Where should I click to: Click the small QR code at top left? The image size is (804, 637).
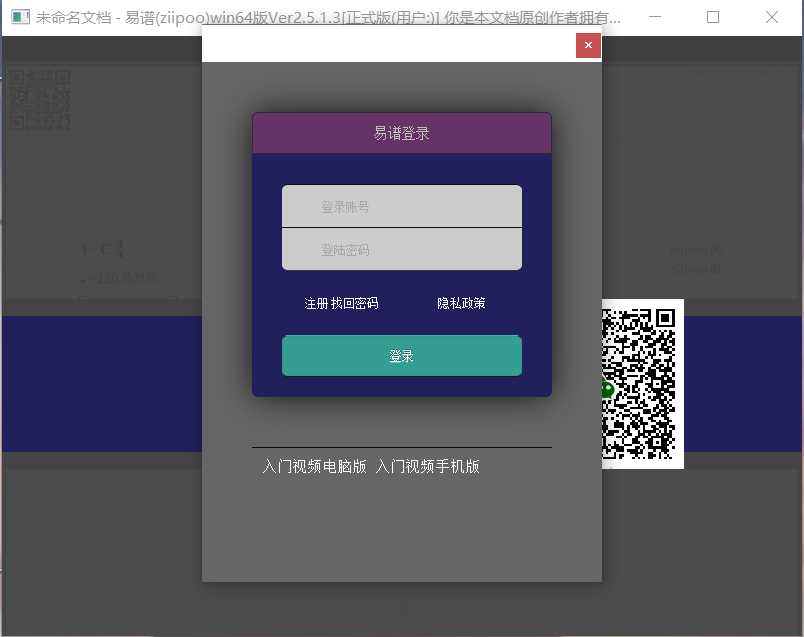[39, 101]
